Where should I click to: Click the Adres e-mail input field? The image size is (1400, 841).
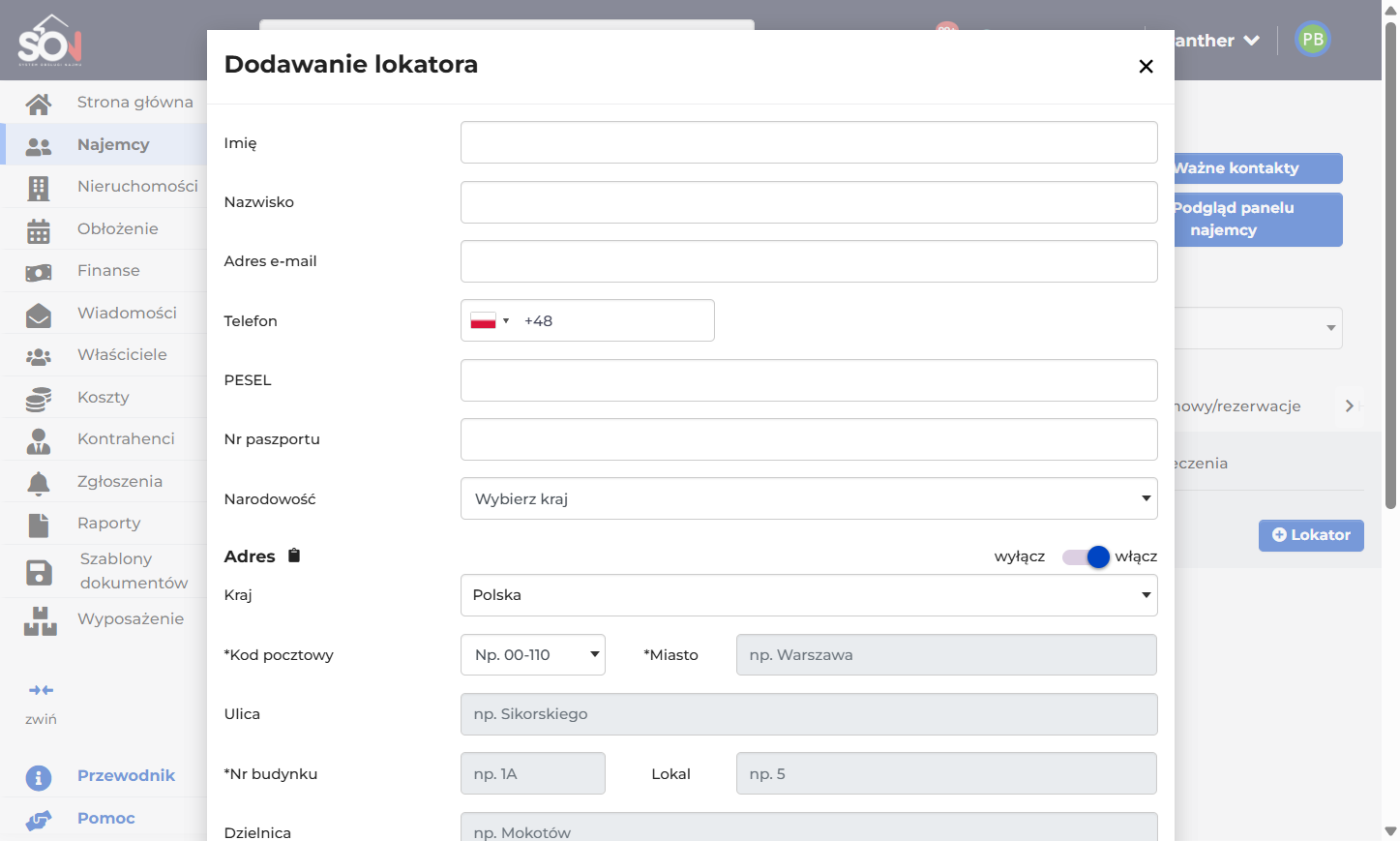pos(809,261)
